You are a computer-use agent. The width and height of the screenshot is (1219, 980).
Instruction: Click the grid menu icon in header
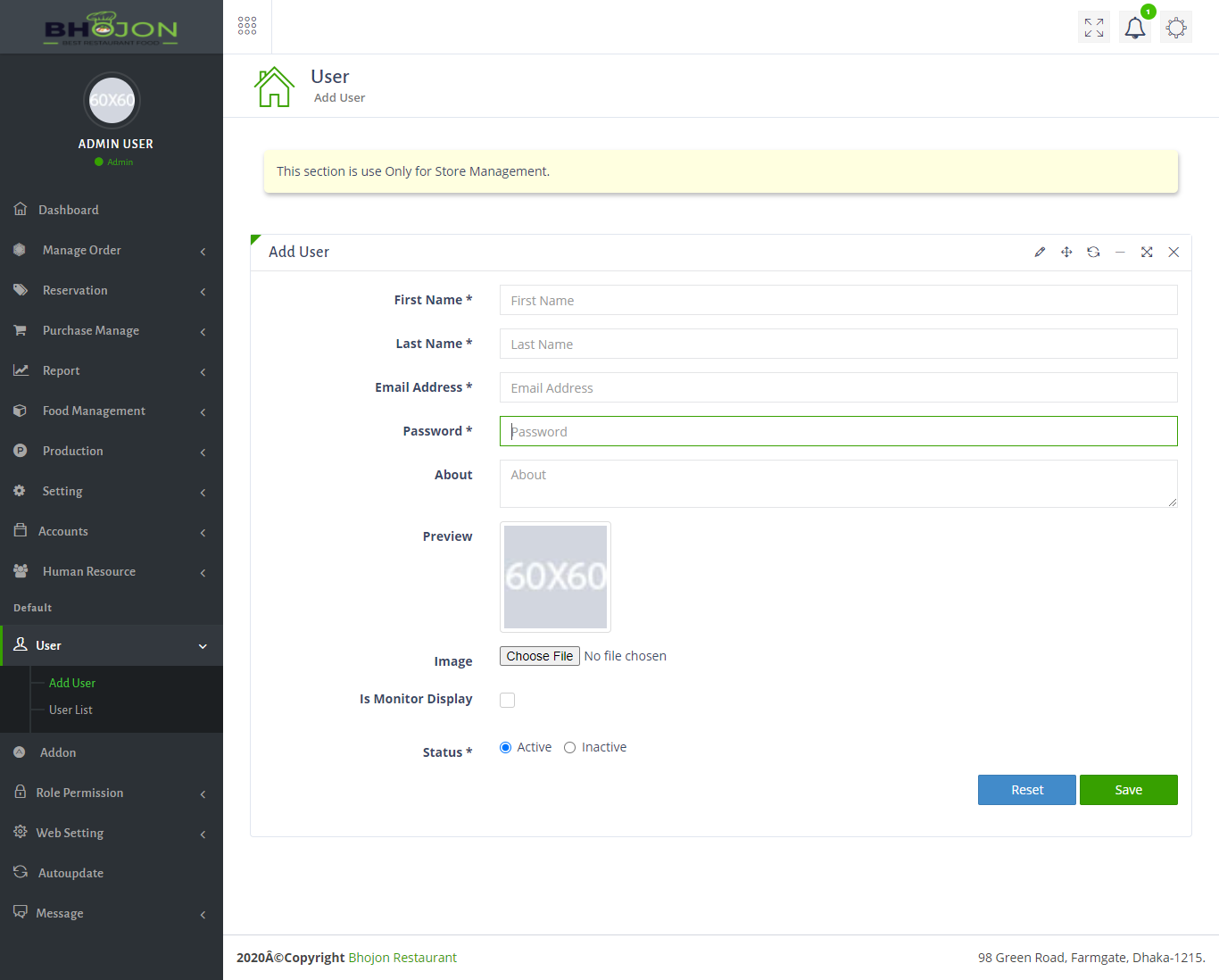(247, 26)
